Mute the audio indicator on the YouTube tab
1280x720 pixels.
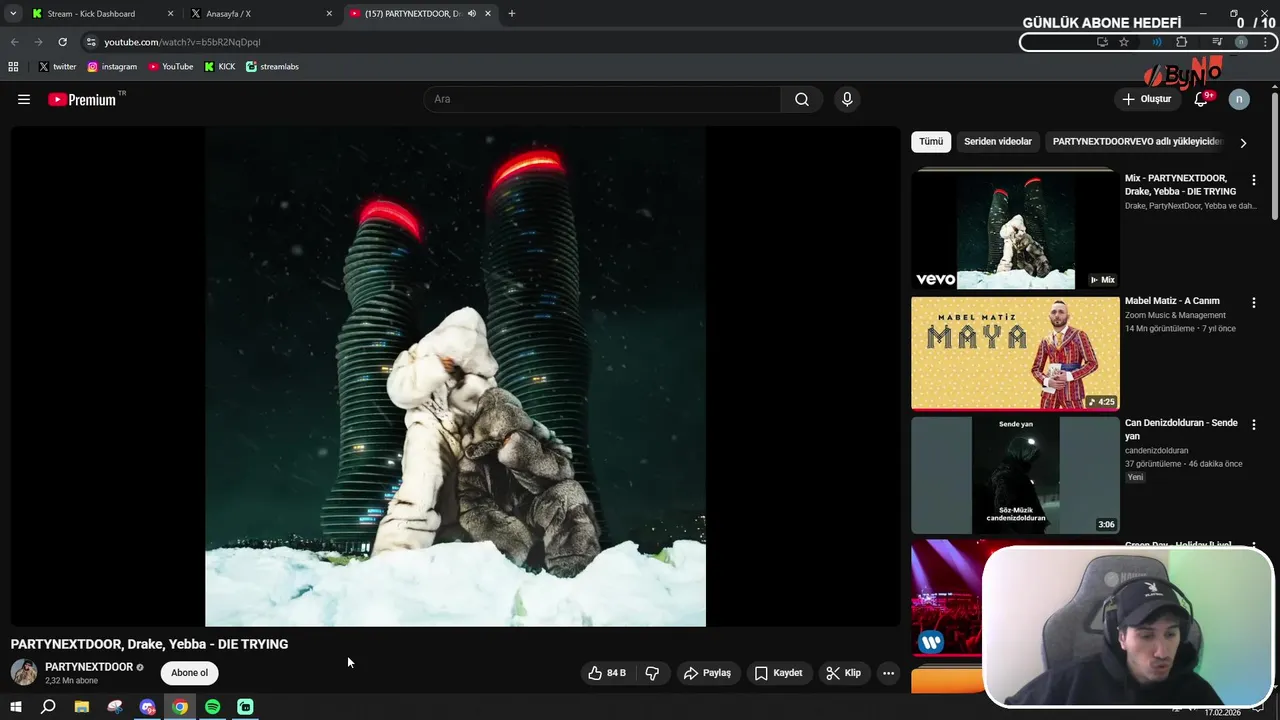pyautogui.click(x=472, y=14)
